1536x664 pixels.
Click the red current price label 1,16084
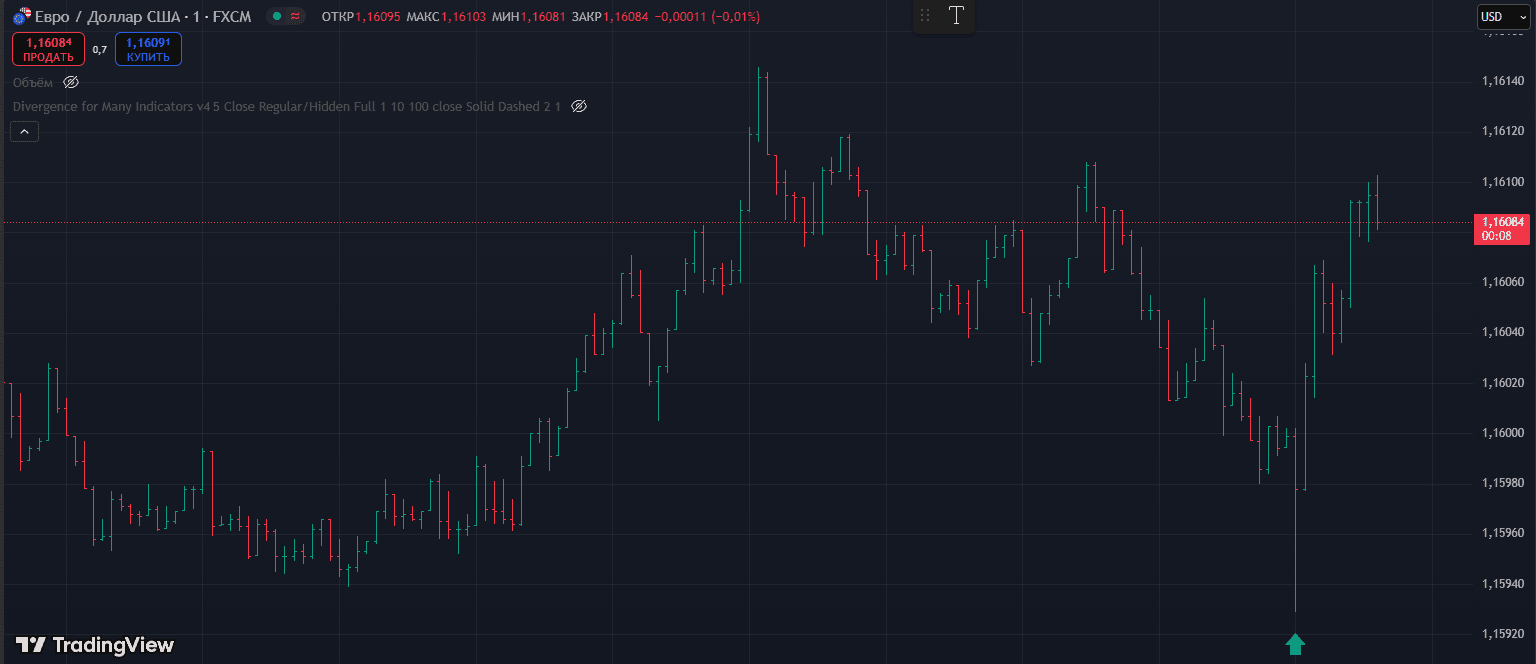pos(1502,228)
